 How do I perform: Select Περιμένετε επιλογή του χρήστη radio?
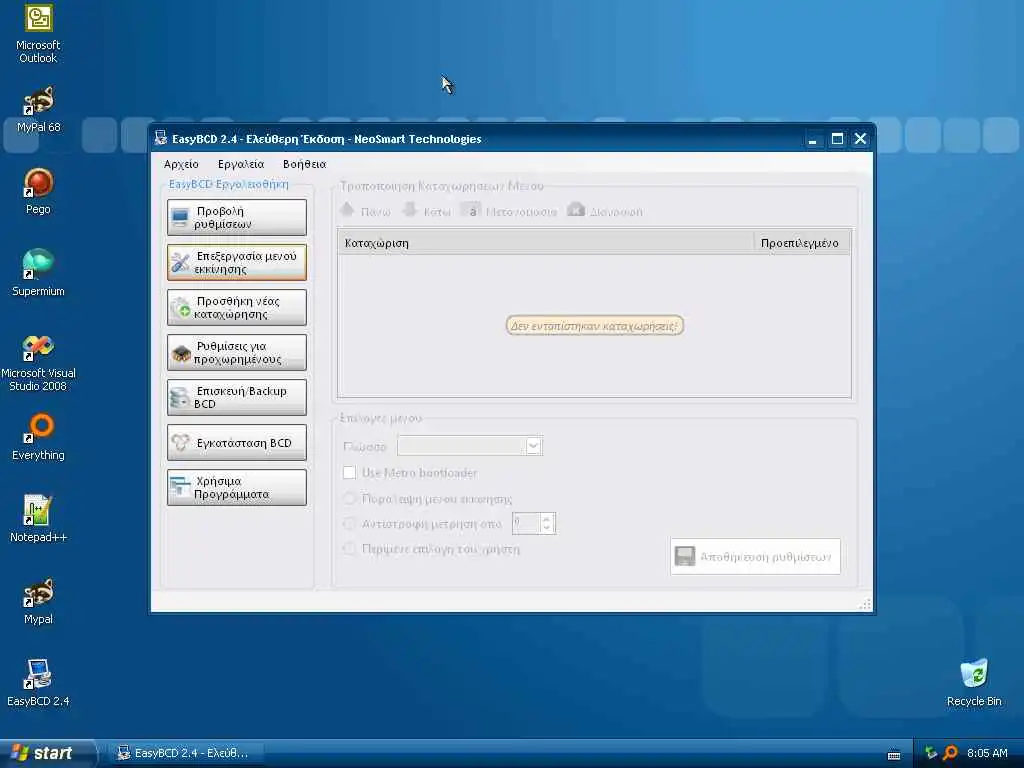349,549
